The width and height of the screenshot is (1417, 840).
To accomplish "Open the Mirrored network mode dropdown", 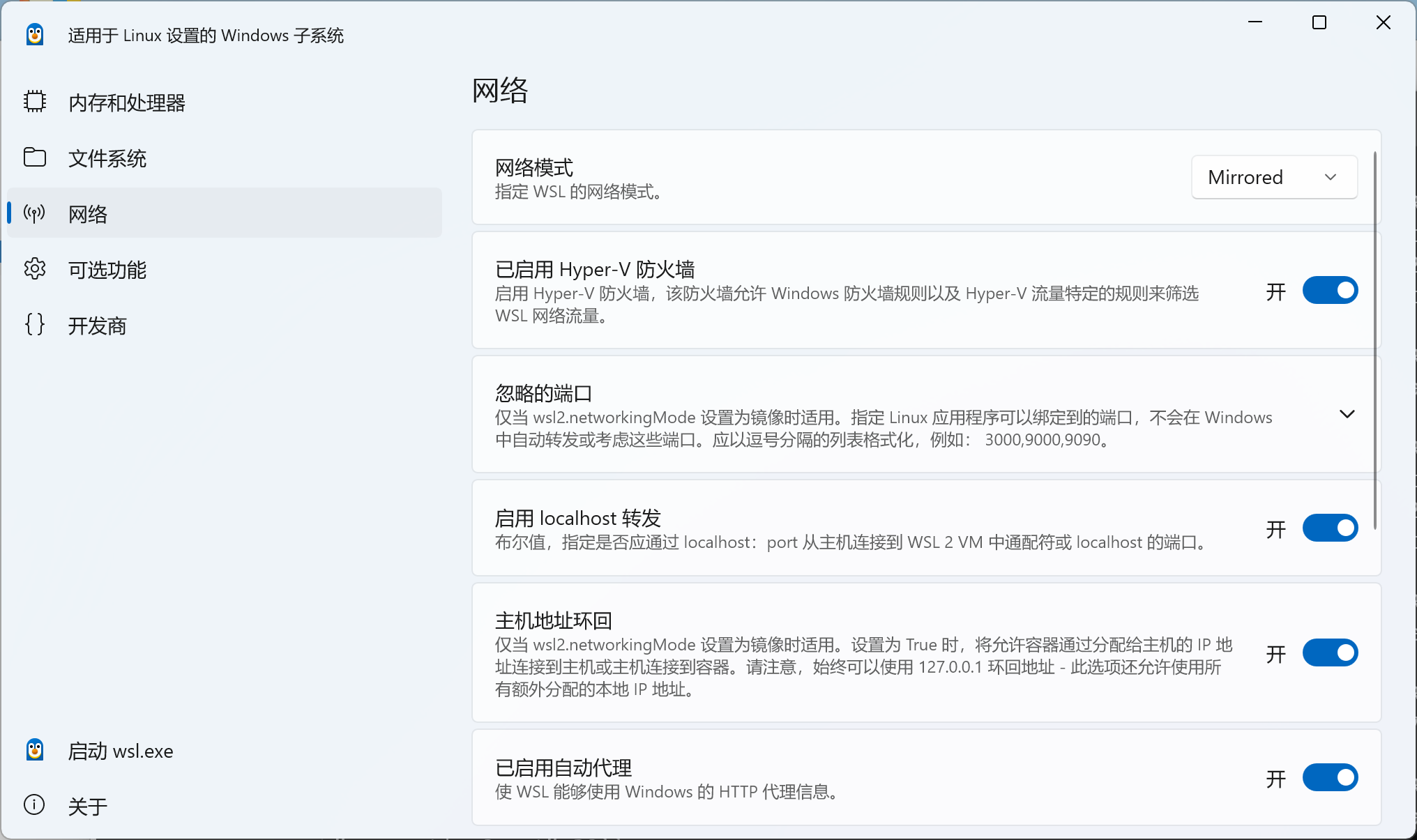I will coord(1273,178).
